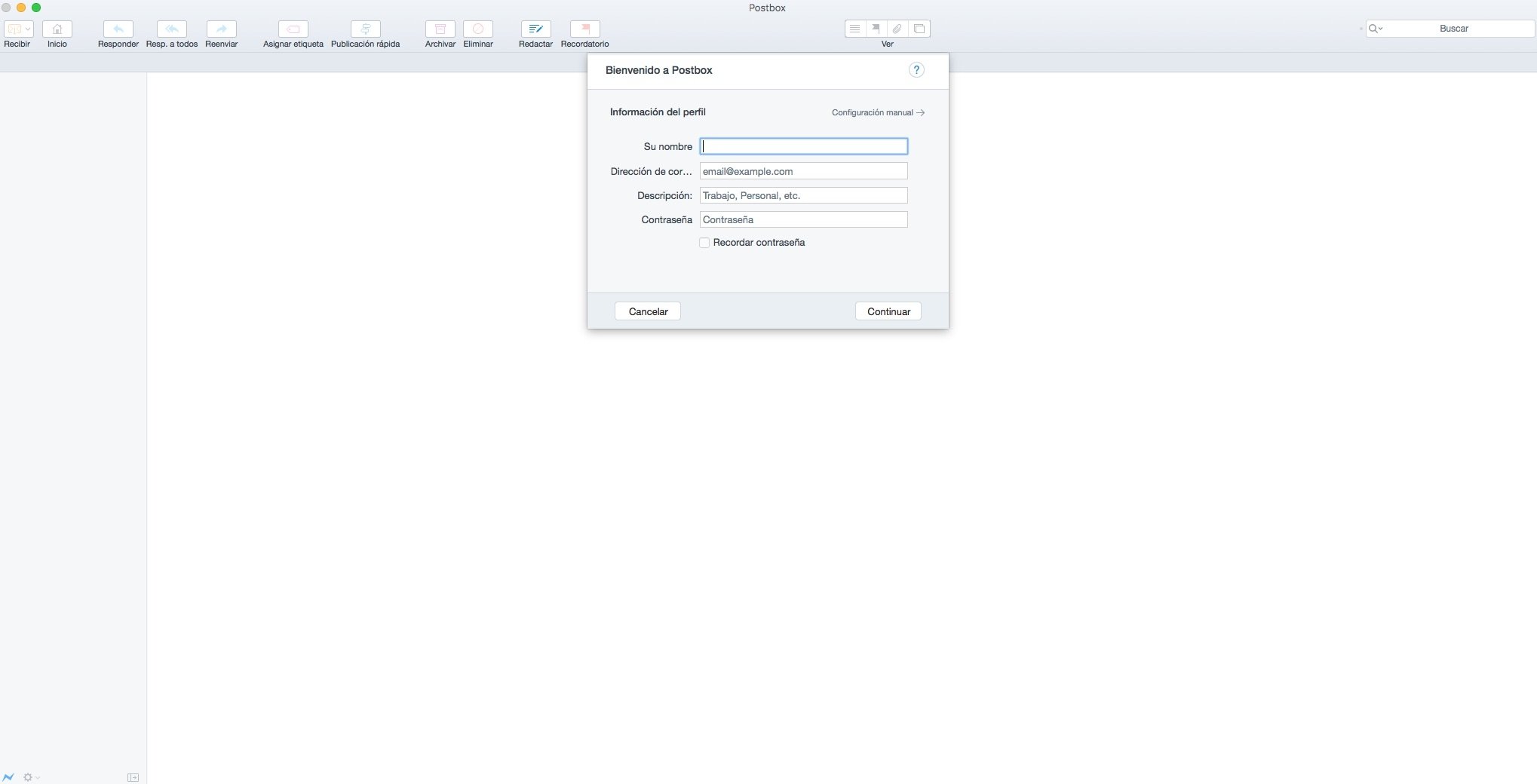The width and height of the screenshot is (1537, 784).
Task: Click the Cancelar button
Action: (648, 311)
